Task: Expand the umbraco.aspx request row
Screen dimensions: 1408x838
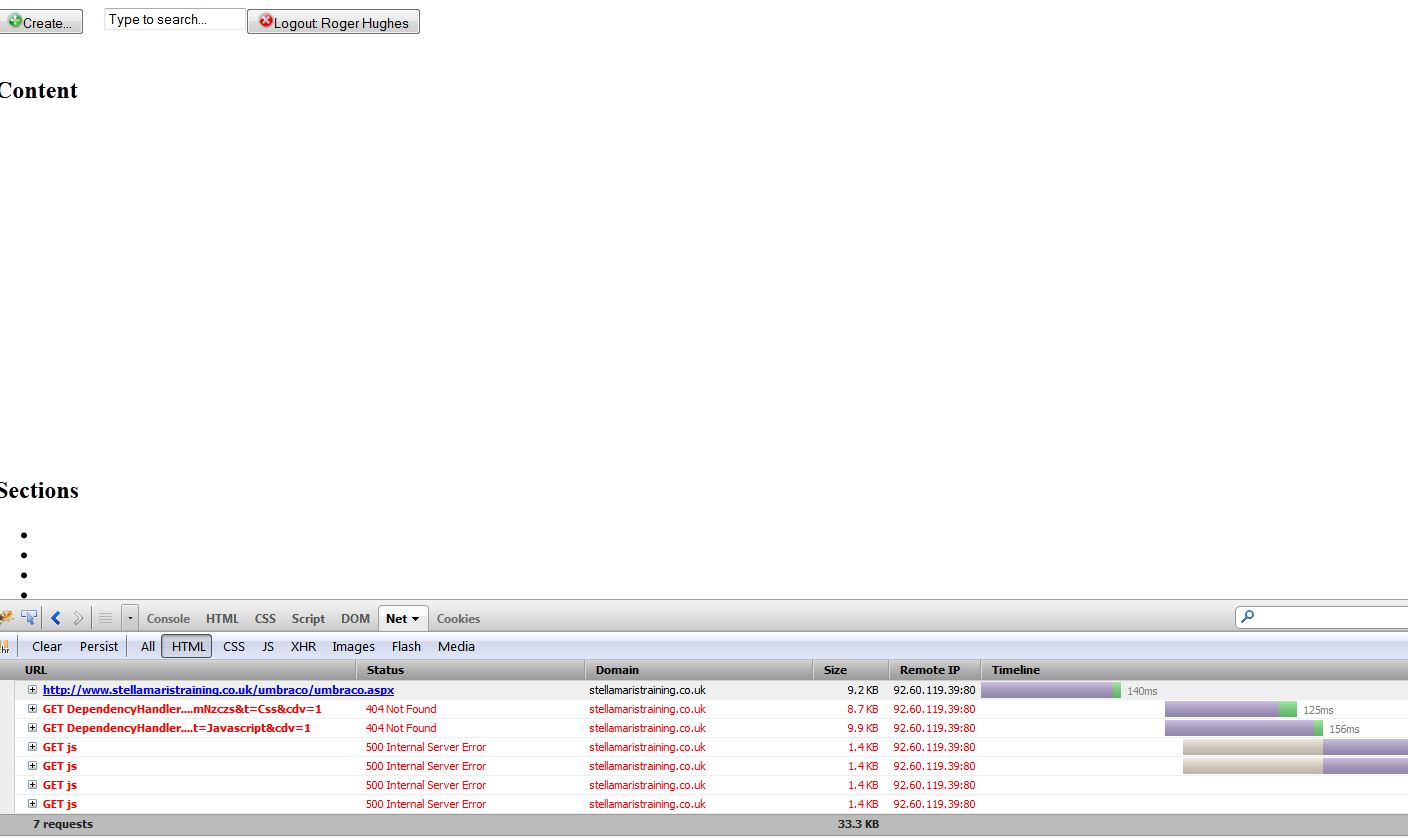Action: 32,690
